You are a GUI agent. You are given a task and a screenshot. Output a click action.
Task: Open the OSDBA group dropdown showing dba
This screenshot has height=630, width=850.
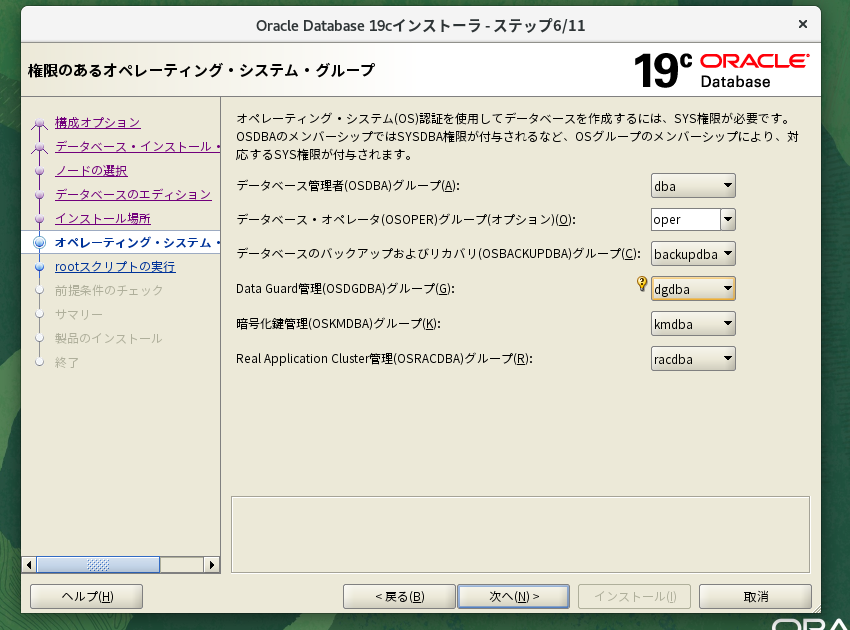(693, 186)
